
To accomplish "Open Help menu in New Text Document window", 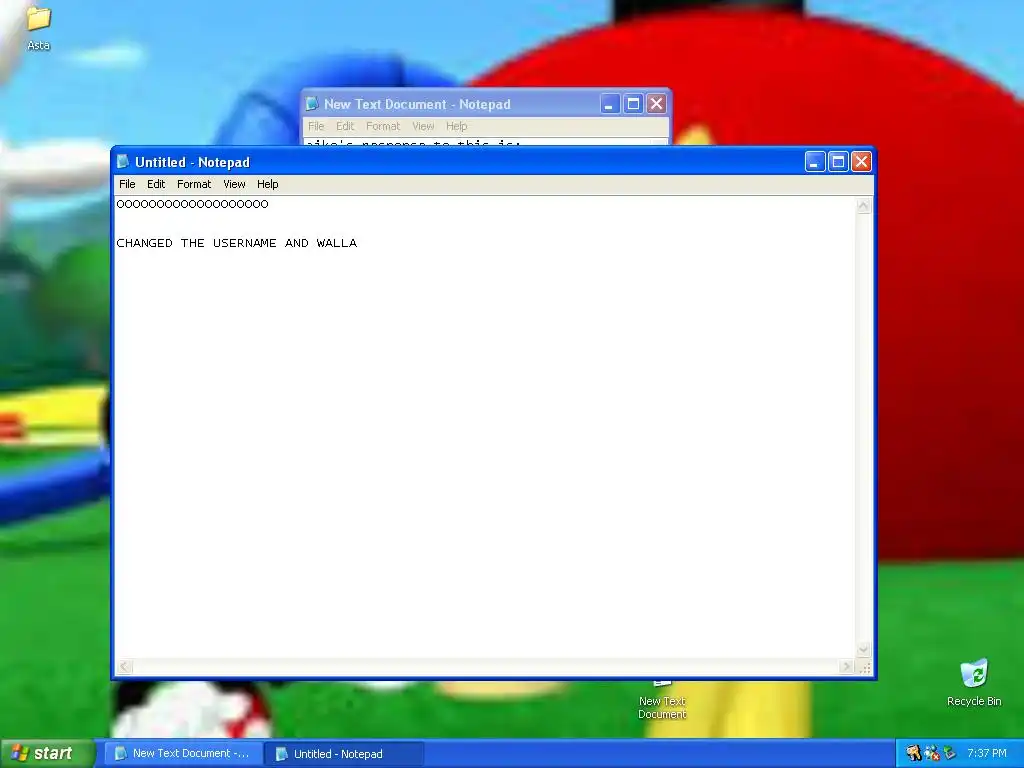I will click(x=456, y=126).
